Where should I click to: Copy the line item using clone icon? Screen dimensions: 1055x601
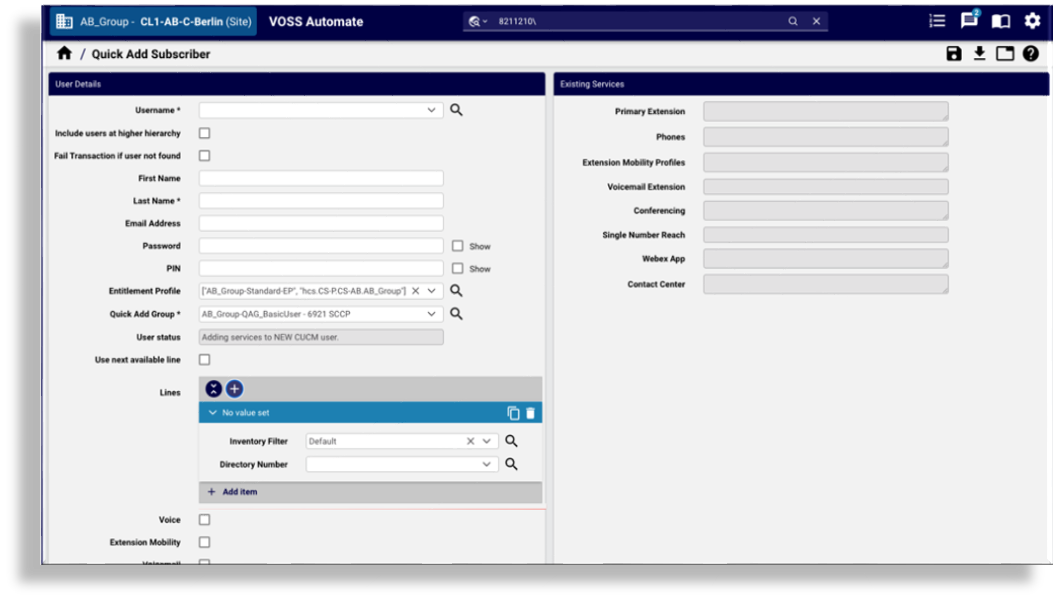point(513,413)
